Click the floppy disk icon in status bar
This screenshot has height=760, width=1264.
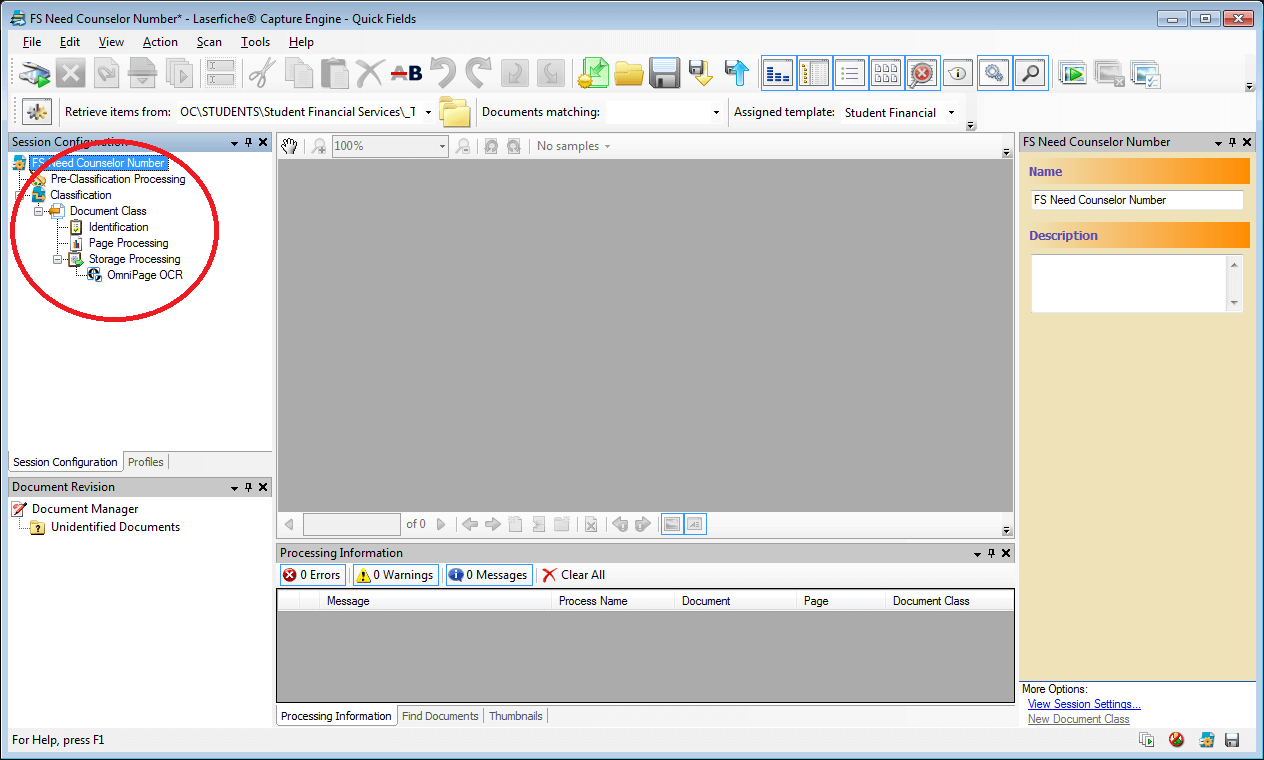(1232, 740)
